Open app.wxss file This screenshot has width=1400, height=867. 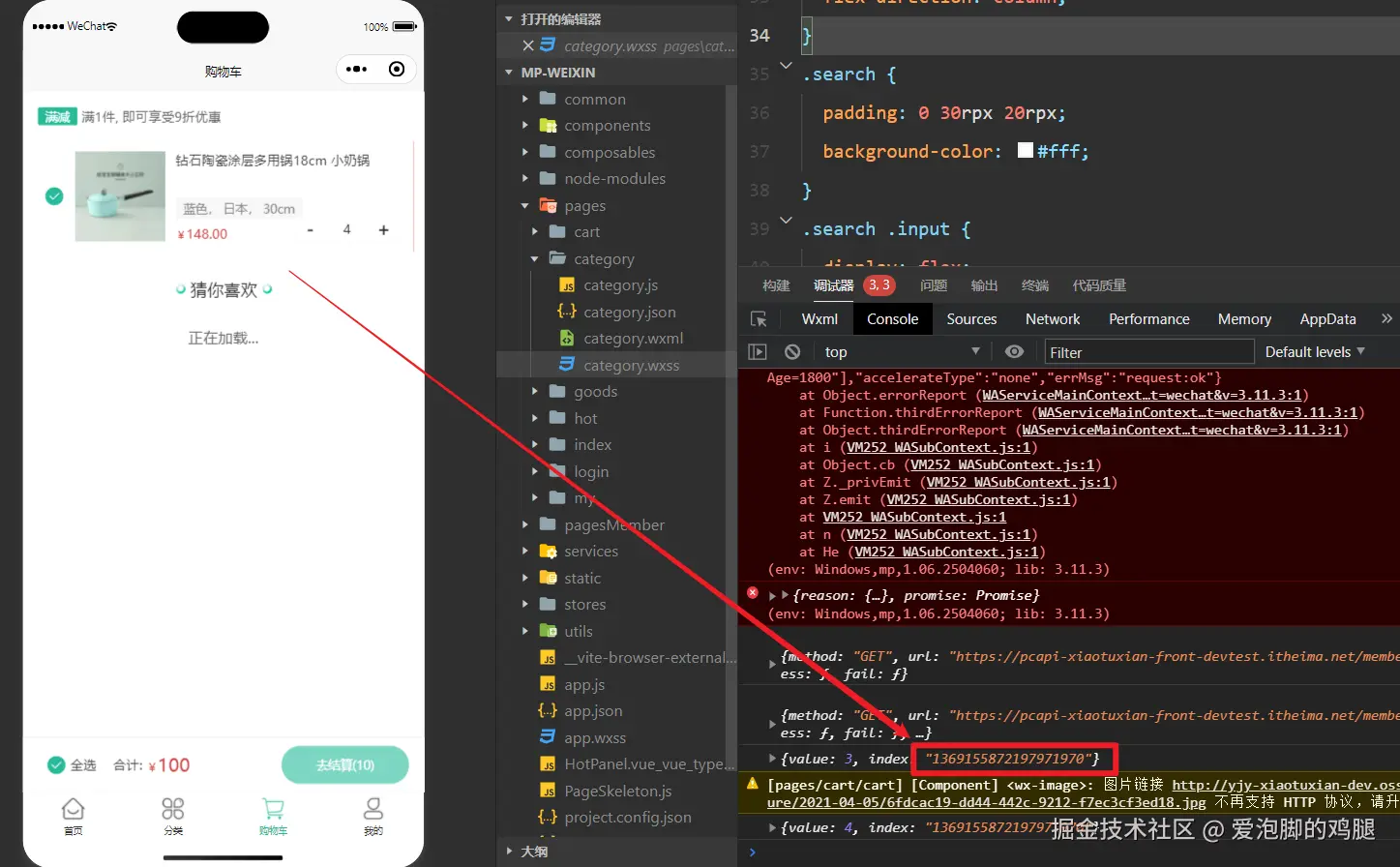[595, 738]
